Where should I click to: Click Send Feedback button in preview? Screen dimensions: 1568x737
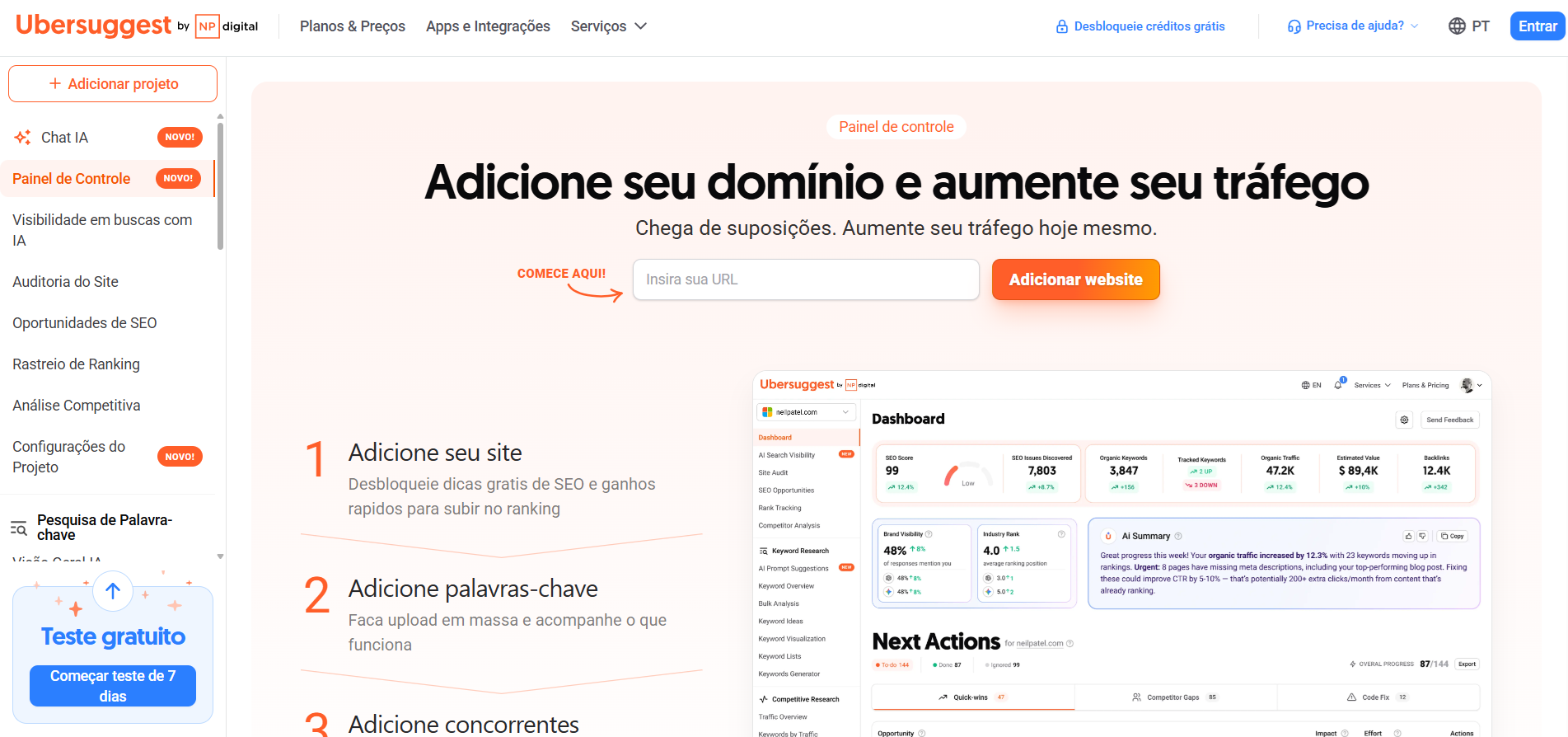pos(1449,420)
